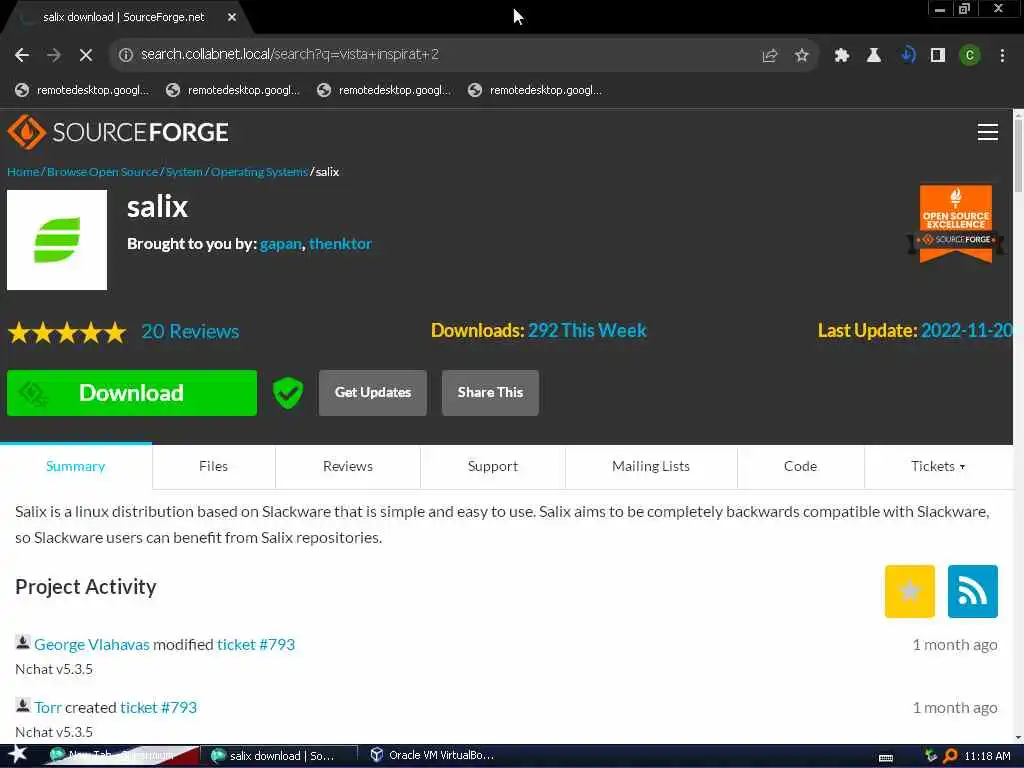Image resolution: width=1024 pixels, height=768 pixels.
Task: Click the yellow star favorite button
Action: click(910, 591)
